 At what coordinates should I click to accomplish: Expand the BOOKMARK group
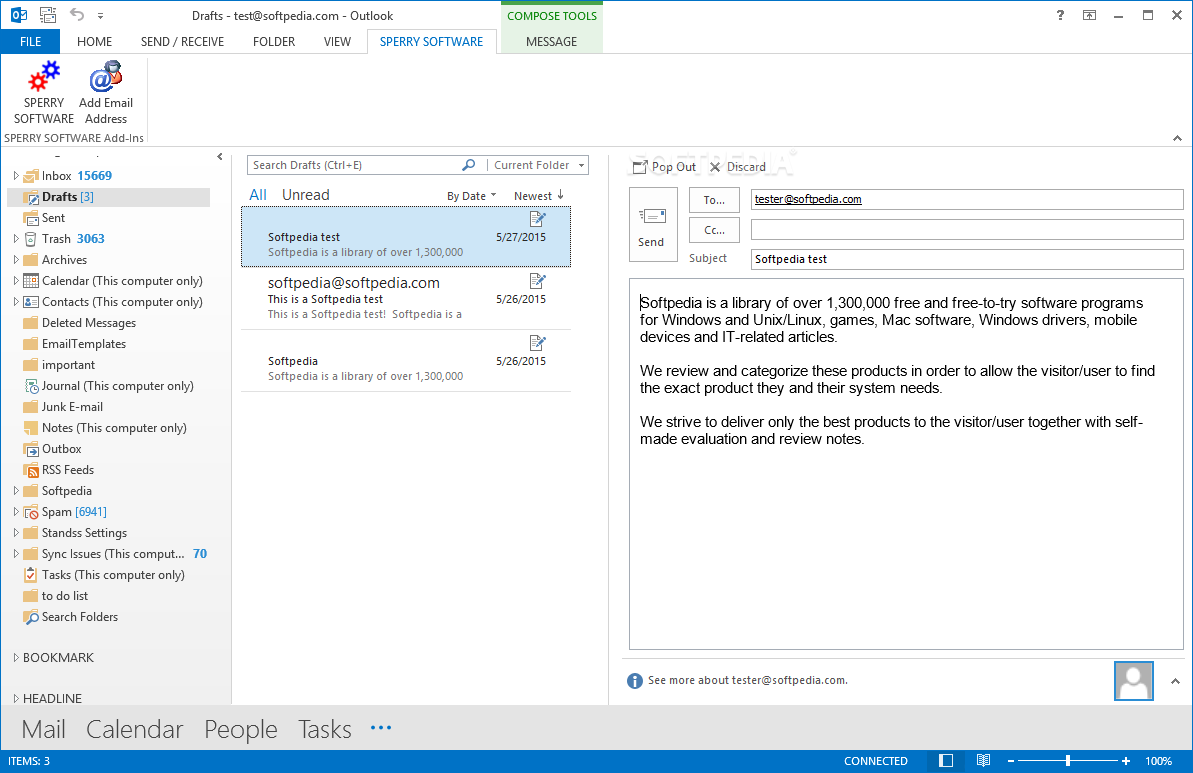point(16,657)
